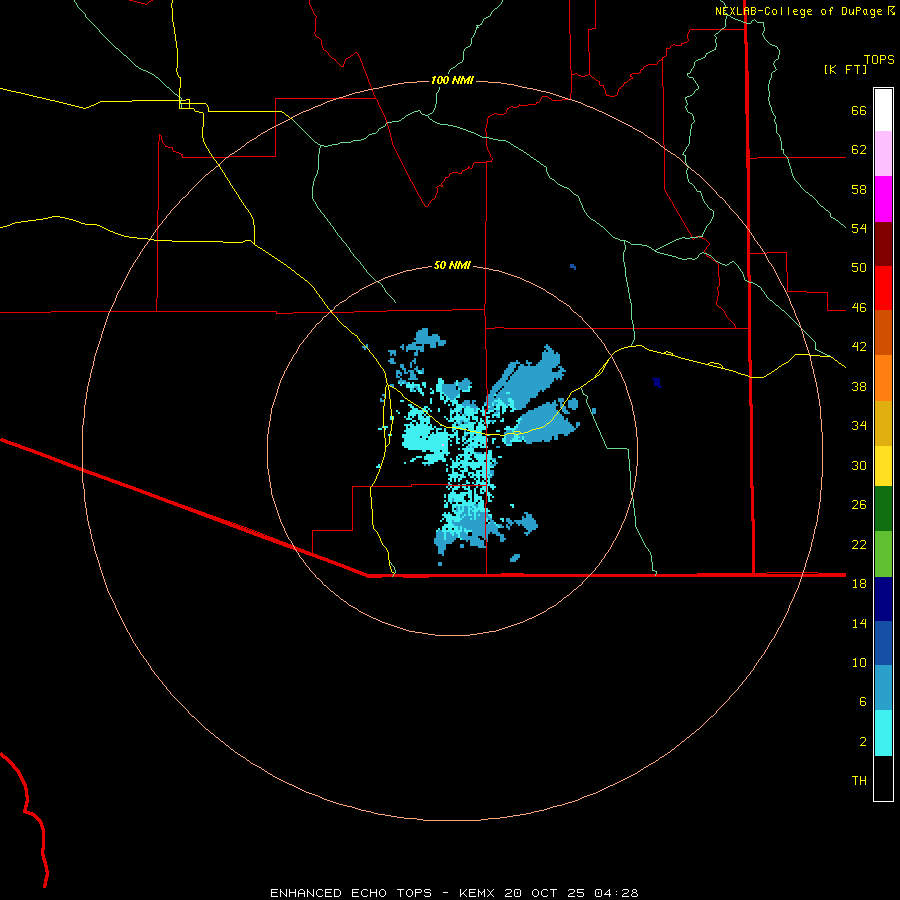
Task: Pick the cyan legend swatch
Action: (x=883, y=733)
